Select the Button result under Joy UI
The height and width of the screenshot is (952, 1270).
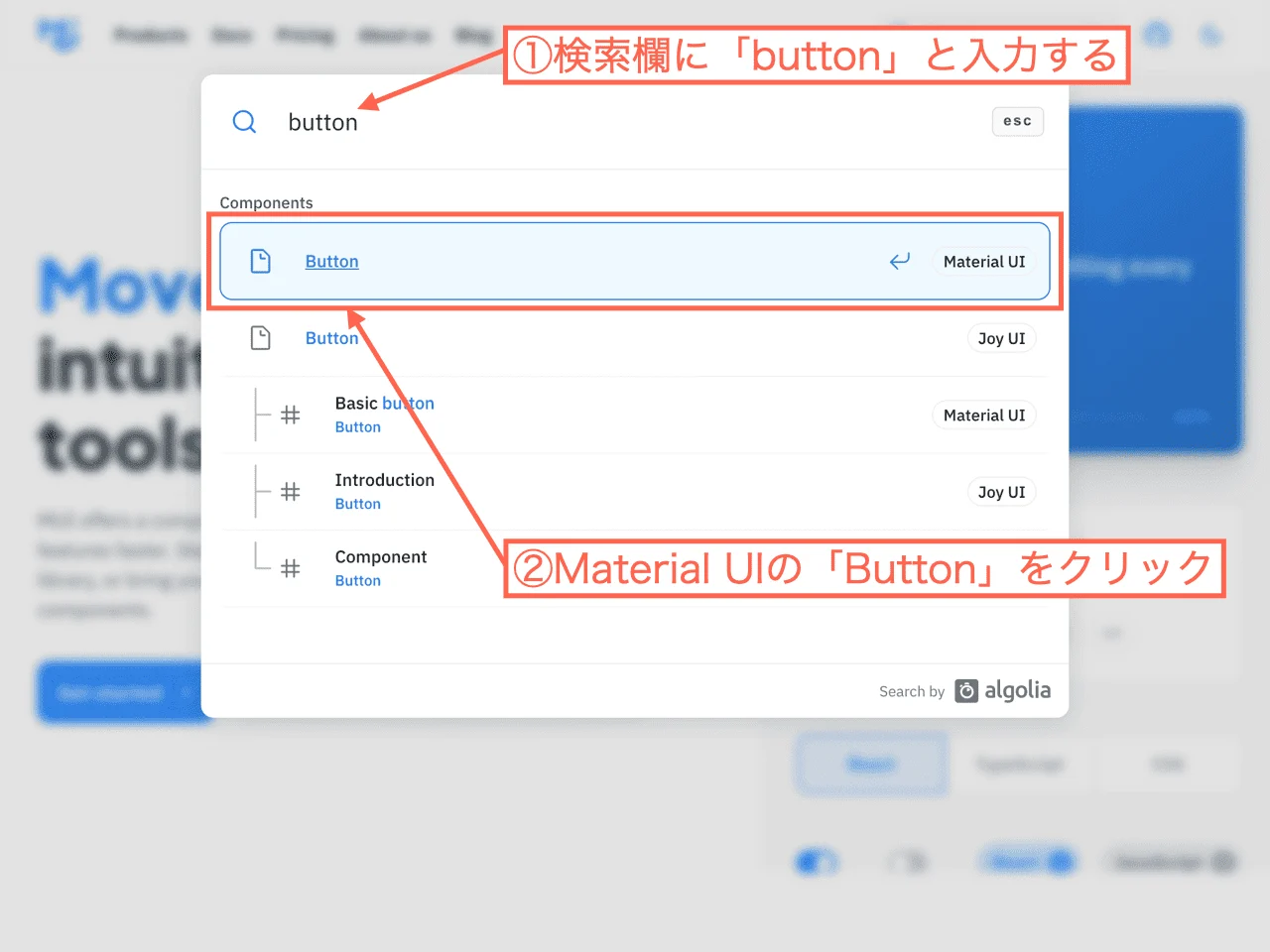(x=331, y=337)
